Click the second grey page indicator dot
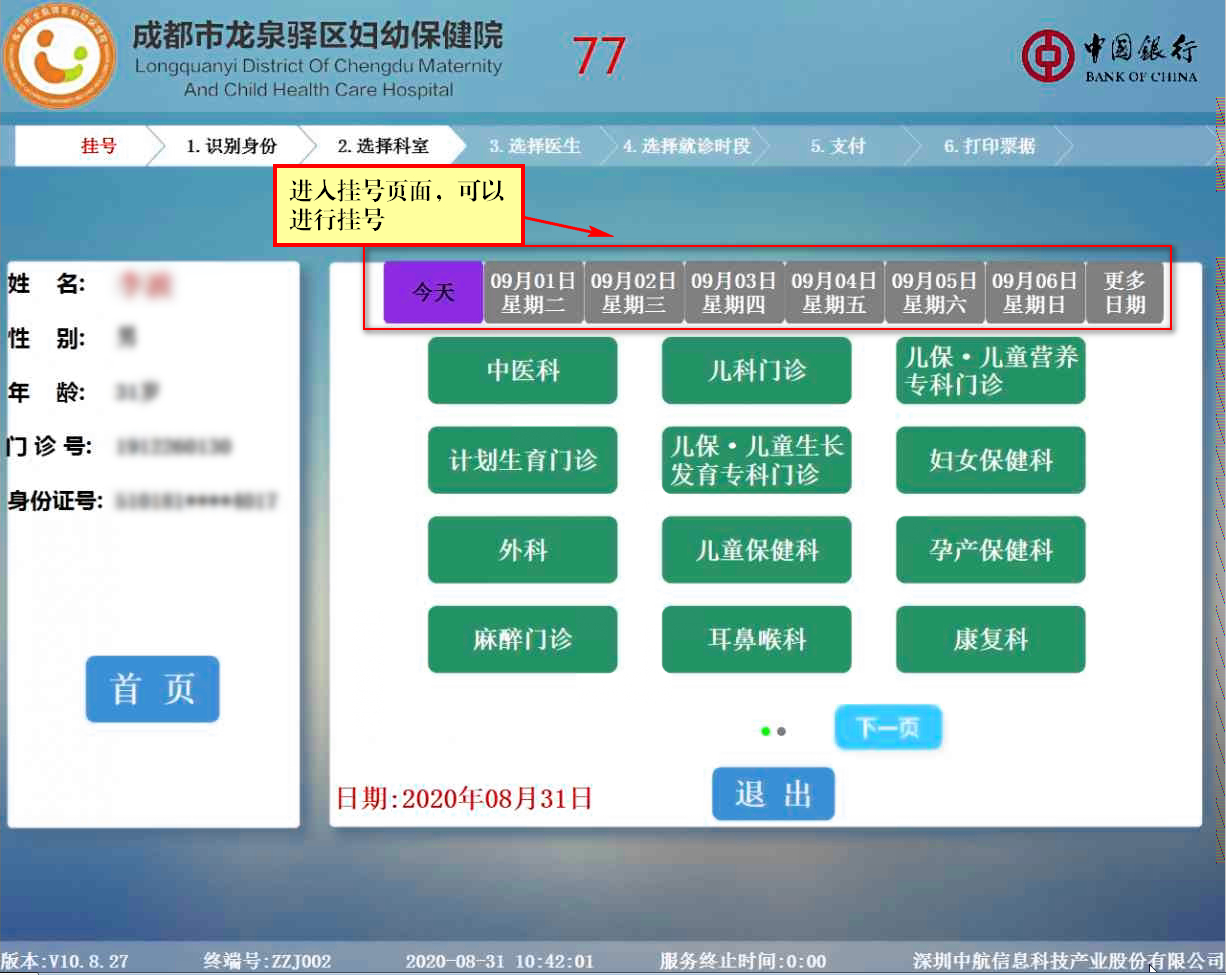This screenshot has width=1226, height=975. coord(782,731)
